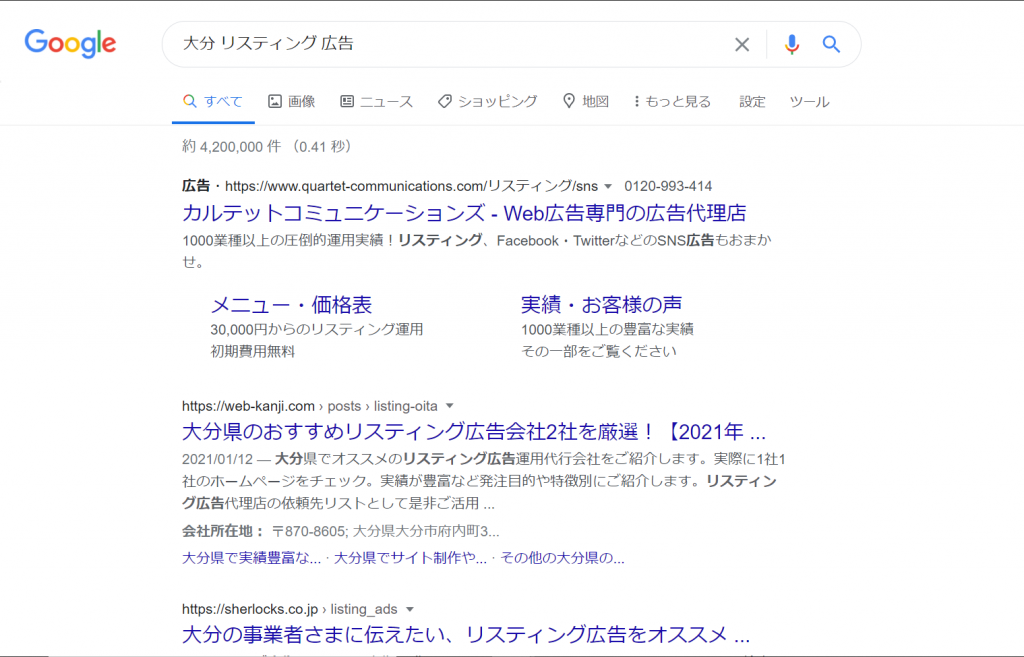Image resolution: width=1024 pixels, height=657 pixels.
Task: Open 大分の事業者さまに伝えたい result title
Action: pyautogui.click(x=466, y=634)
